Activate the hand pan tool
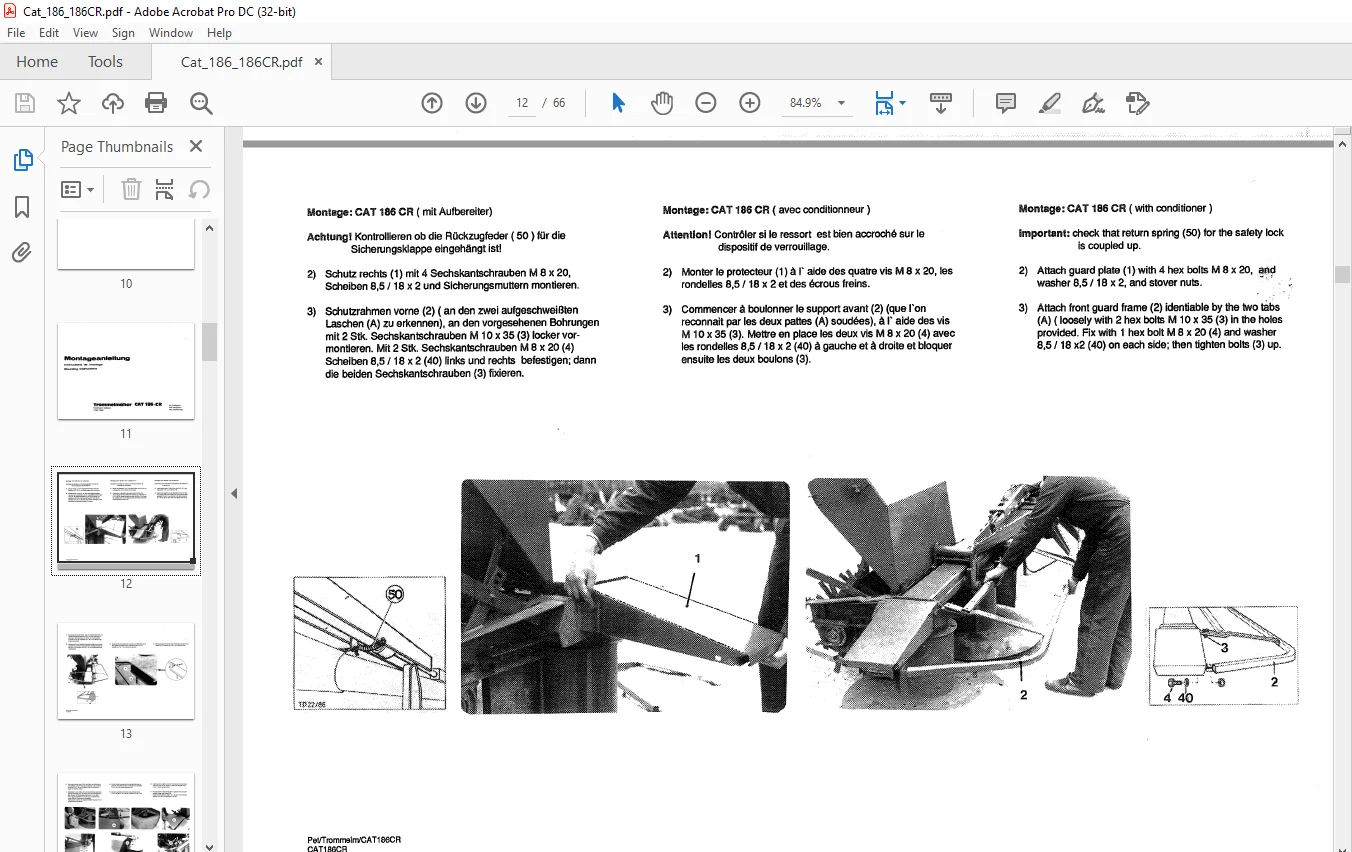The image size is (1352, 852). click(x=662, y=103)
